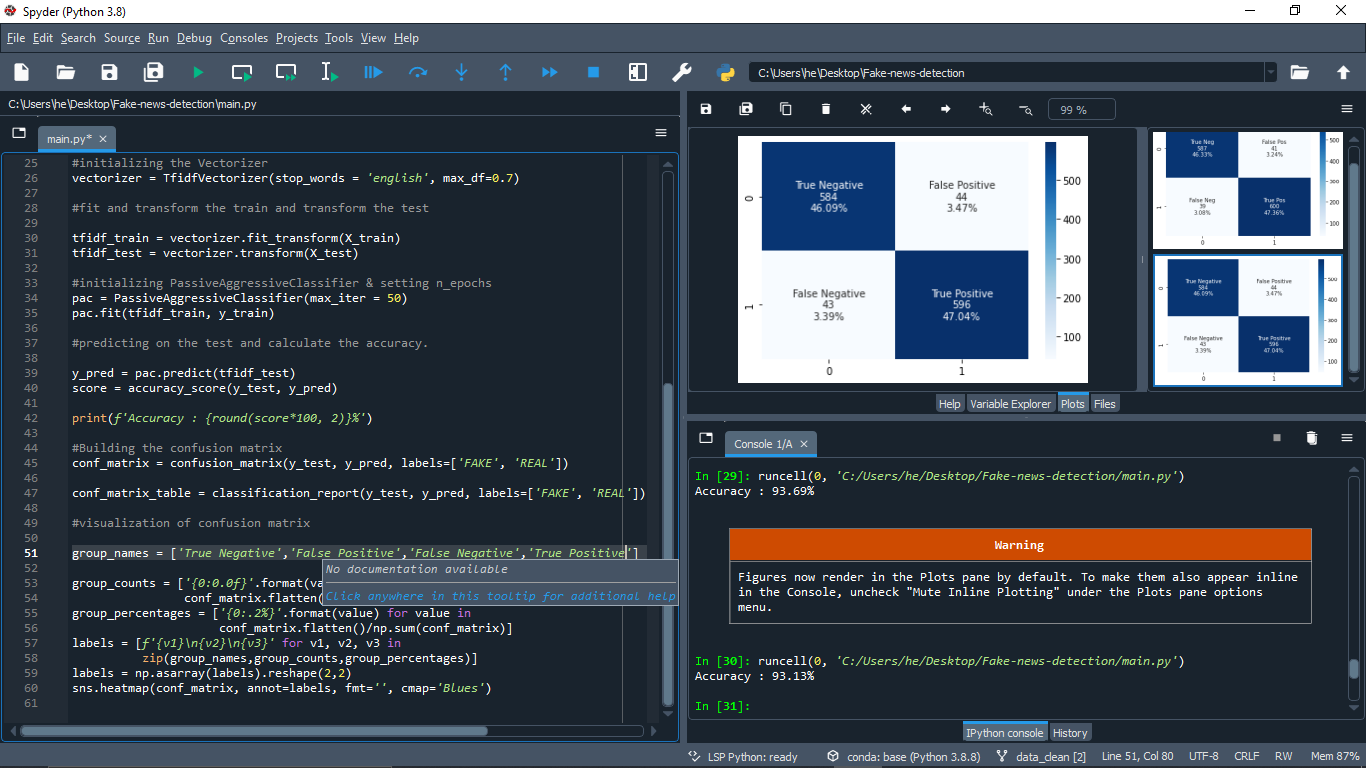This screenshot has width=1366, height=768.
Task: Stop debugging with the blue square icon
Action: click(x=593, y=72)
